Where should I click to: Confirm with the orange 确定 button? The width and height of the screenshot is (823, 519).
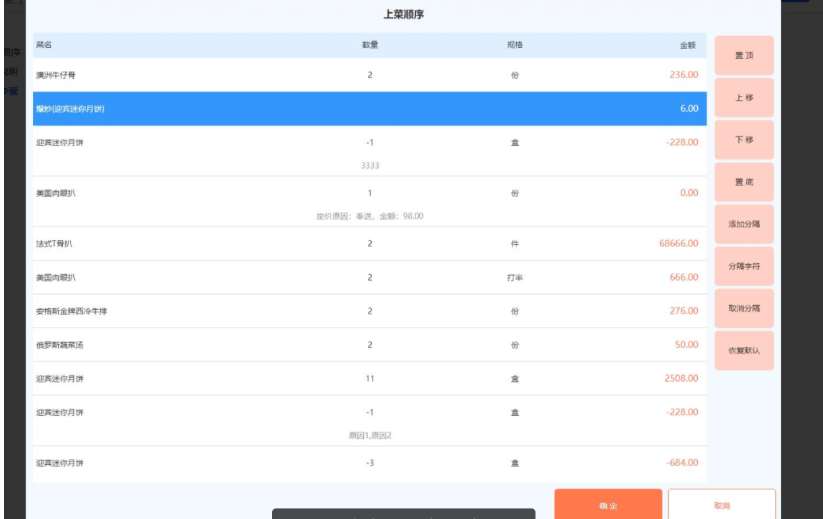click(608, 505)
